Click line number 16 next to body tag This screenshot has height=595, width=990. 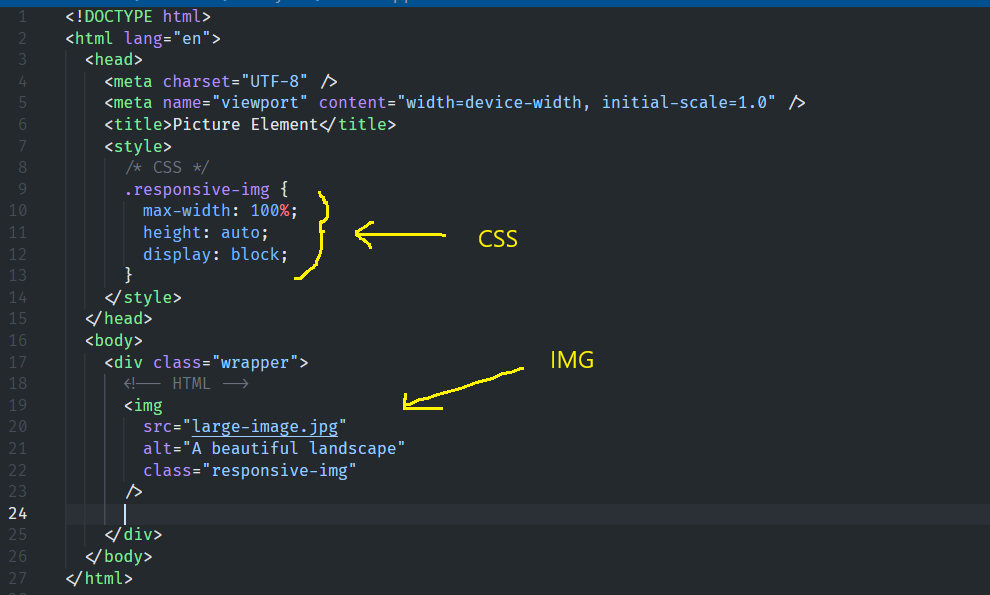click(x=18, y=340)
